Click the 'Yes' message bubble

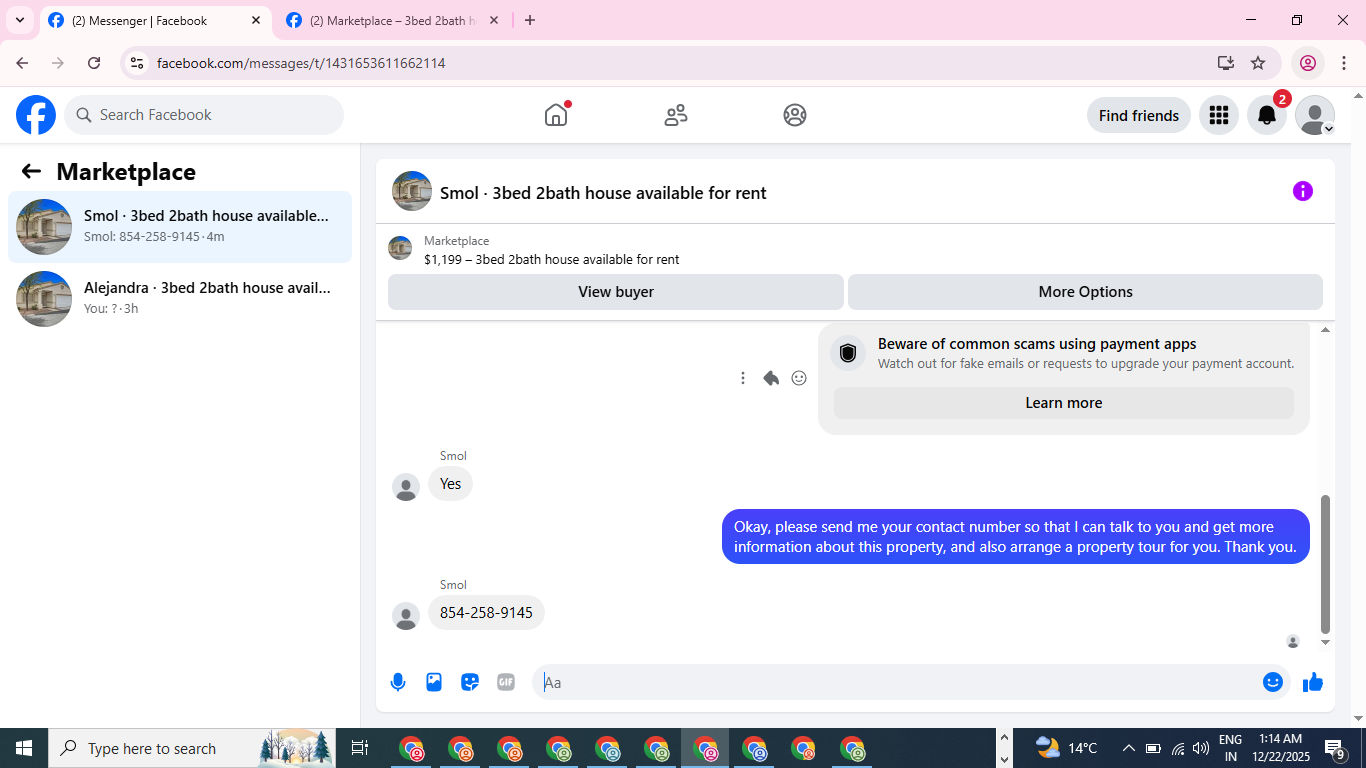451,484
